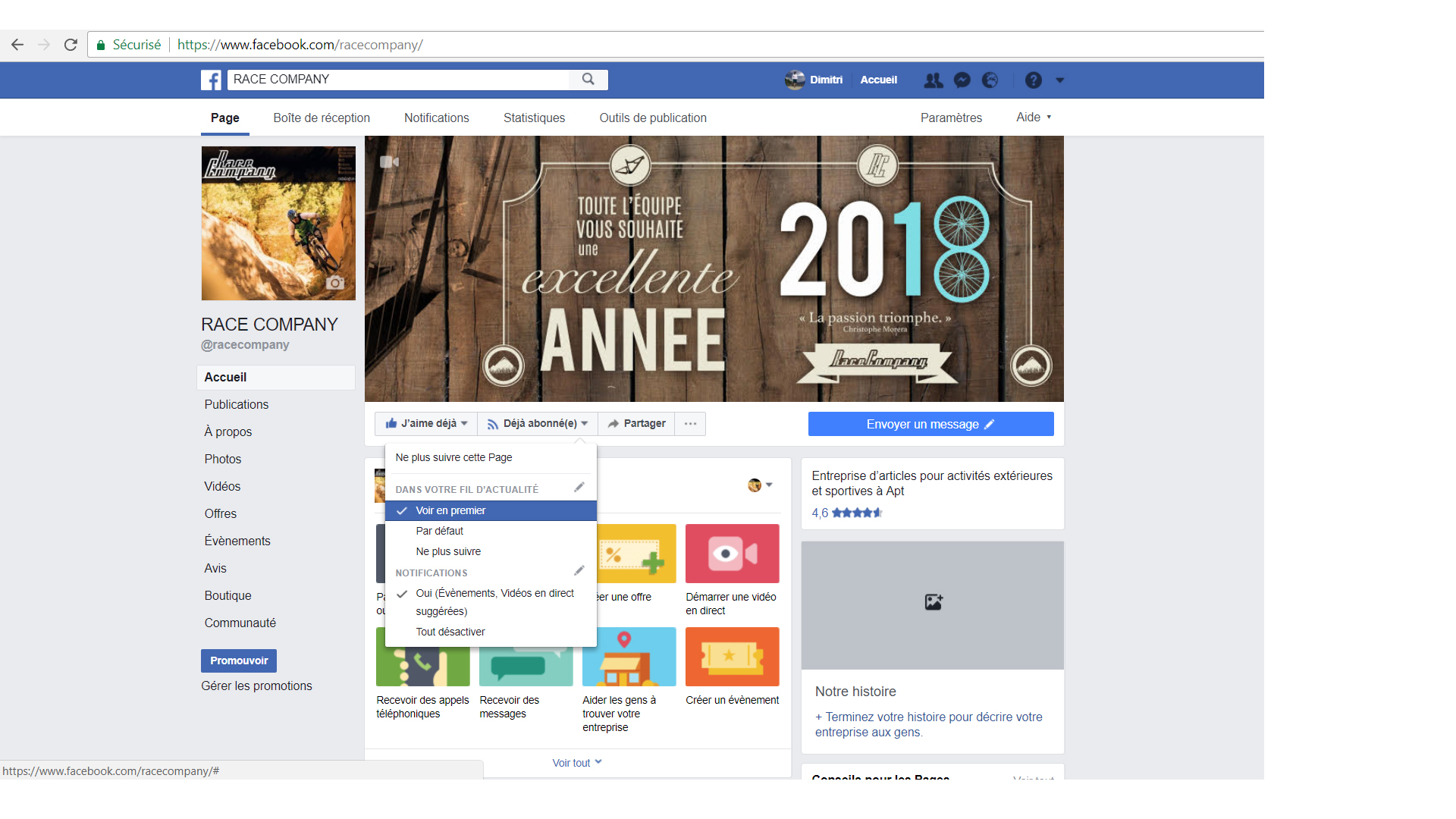This screenshot has height=819, width=1456.
Task: Click the Facebook logo icon
Action: point(211,80)
